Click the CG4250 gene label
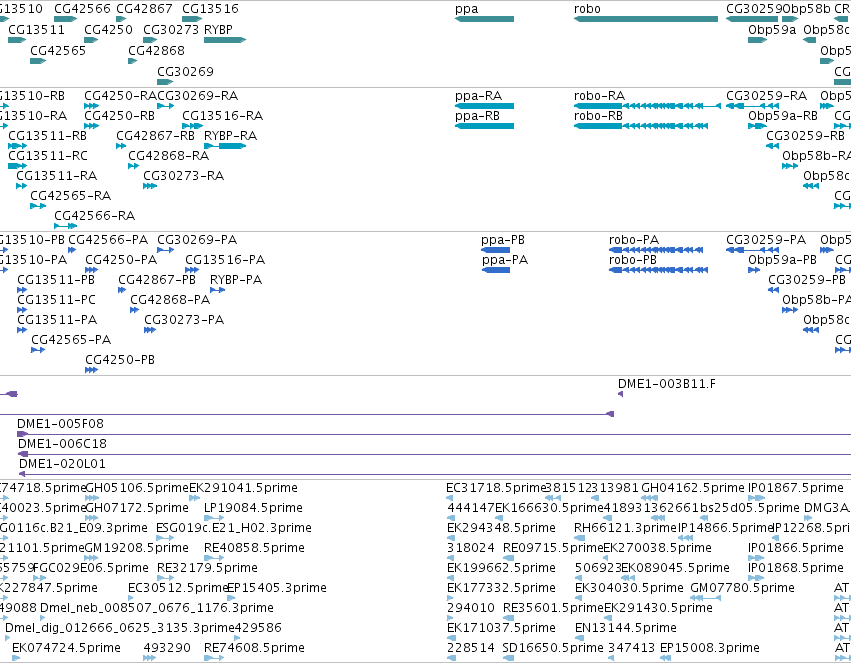Viewport: 851px width, 663px height. [x=109, y=29]
